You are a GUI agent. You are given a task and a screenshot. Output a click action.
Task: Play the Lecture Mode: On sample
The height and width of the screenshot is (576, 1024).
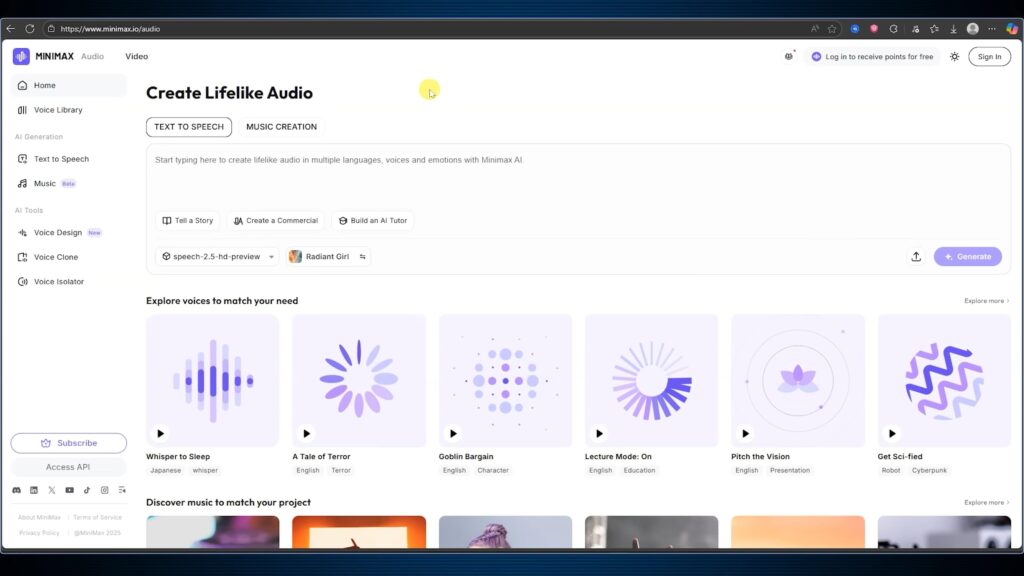point(599,434)
